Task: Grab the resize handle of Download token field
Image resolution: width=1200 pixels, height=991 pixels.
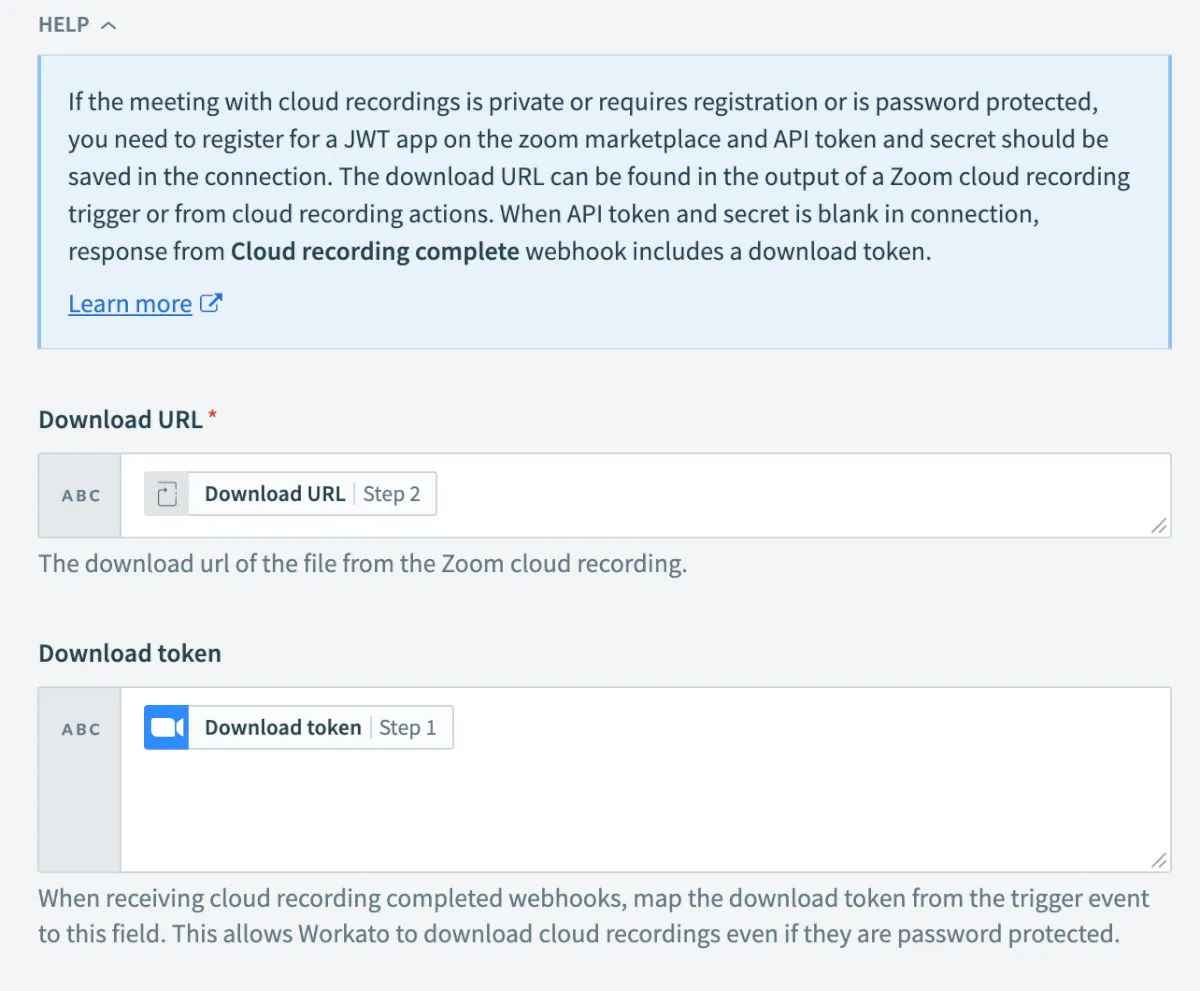Action: tap(1158, 860)
